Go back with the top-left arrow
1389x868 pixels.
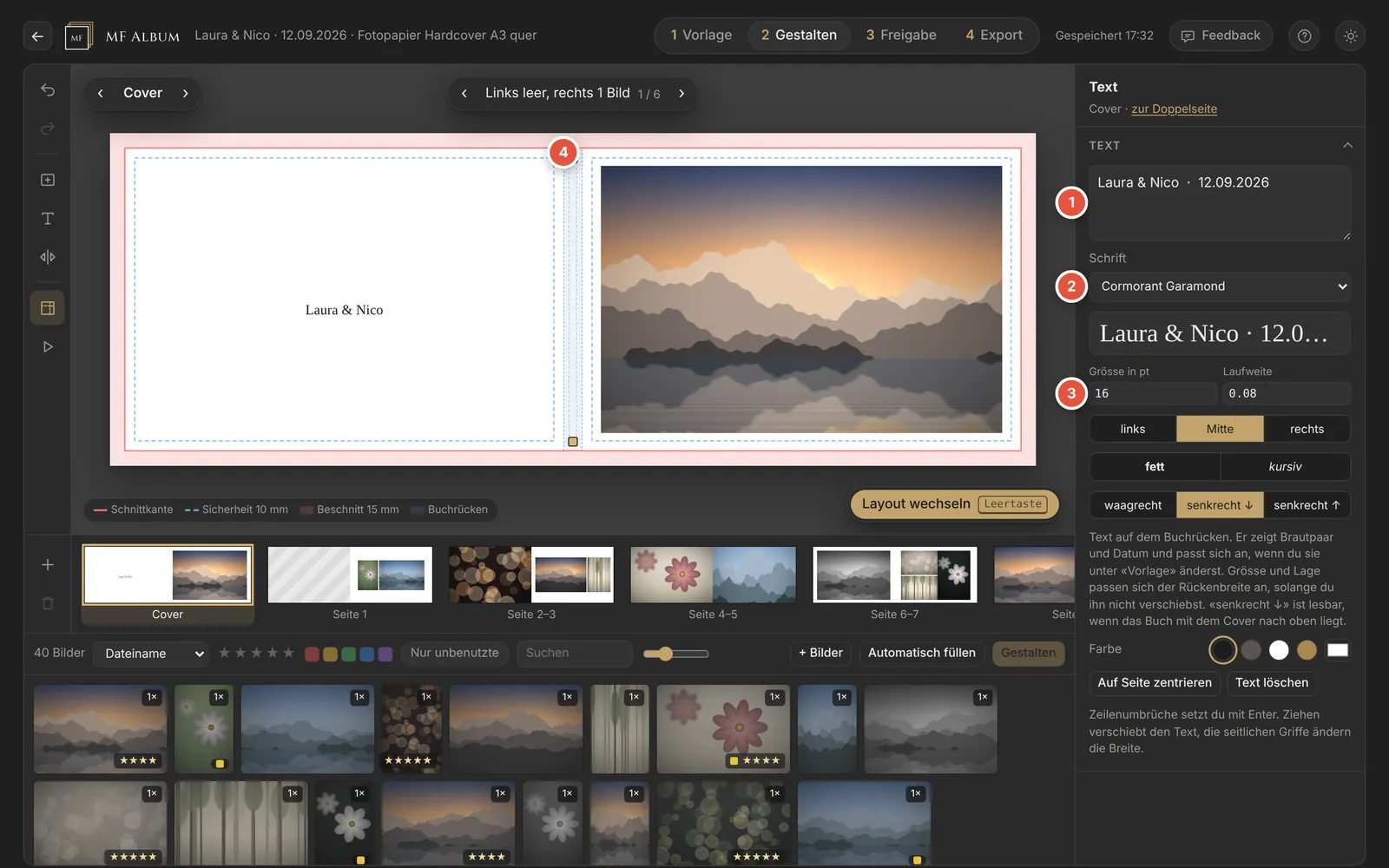point(37,36)
